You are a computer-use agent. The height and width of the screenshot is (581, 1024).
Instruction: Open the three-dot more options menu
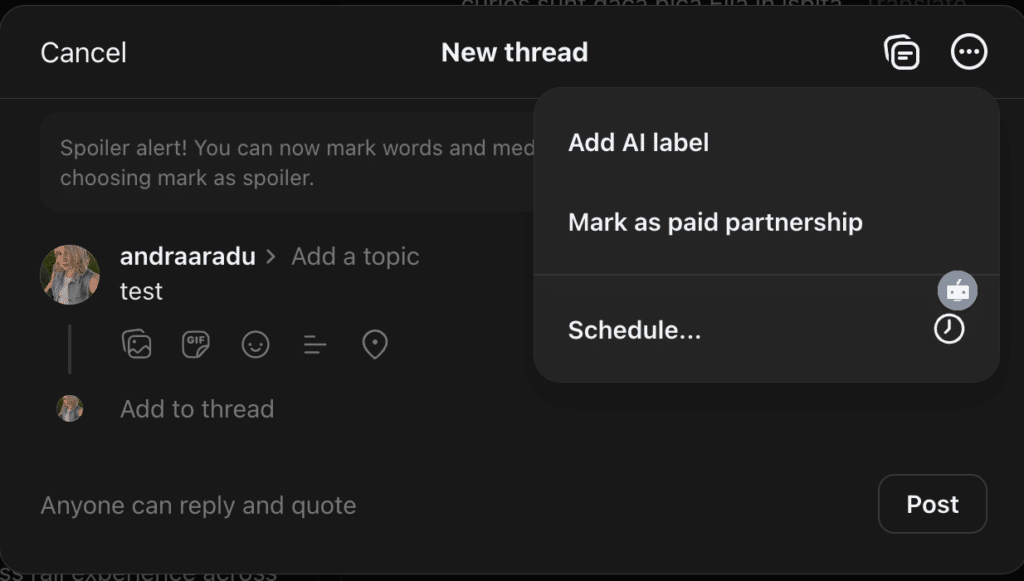(969, 52)
